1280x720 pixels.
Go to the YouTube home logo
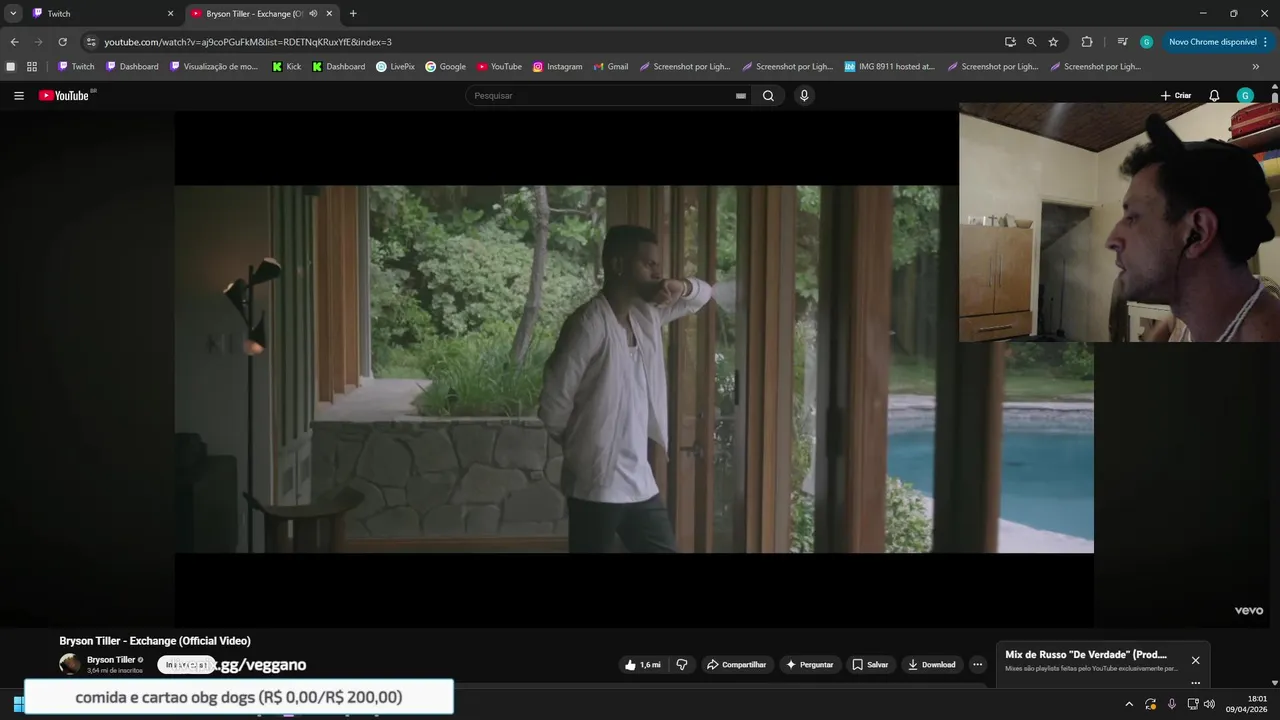64,96
